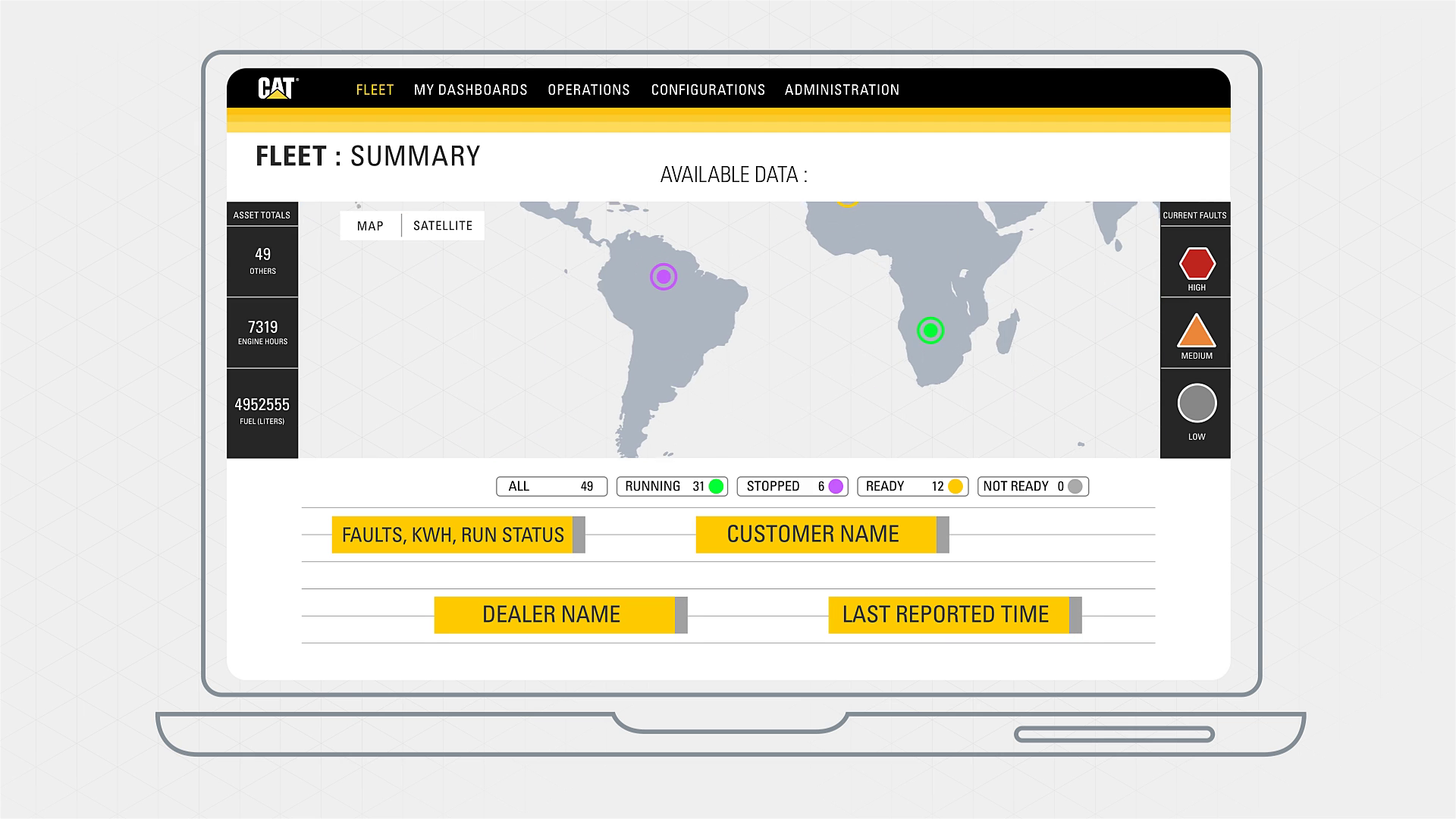Click gray handle on Customer Name bar

943,535
